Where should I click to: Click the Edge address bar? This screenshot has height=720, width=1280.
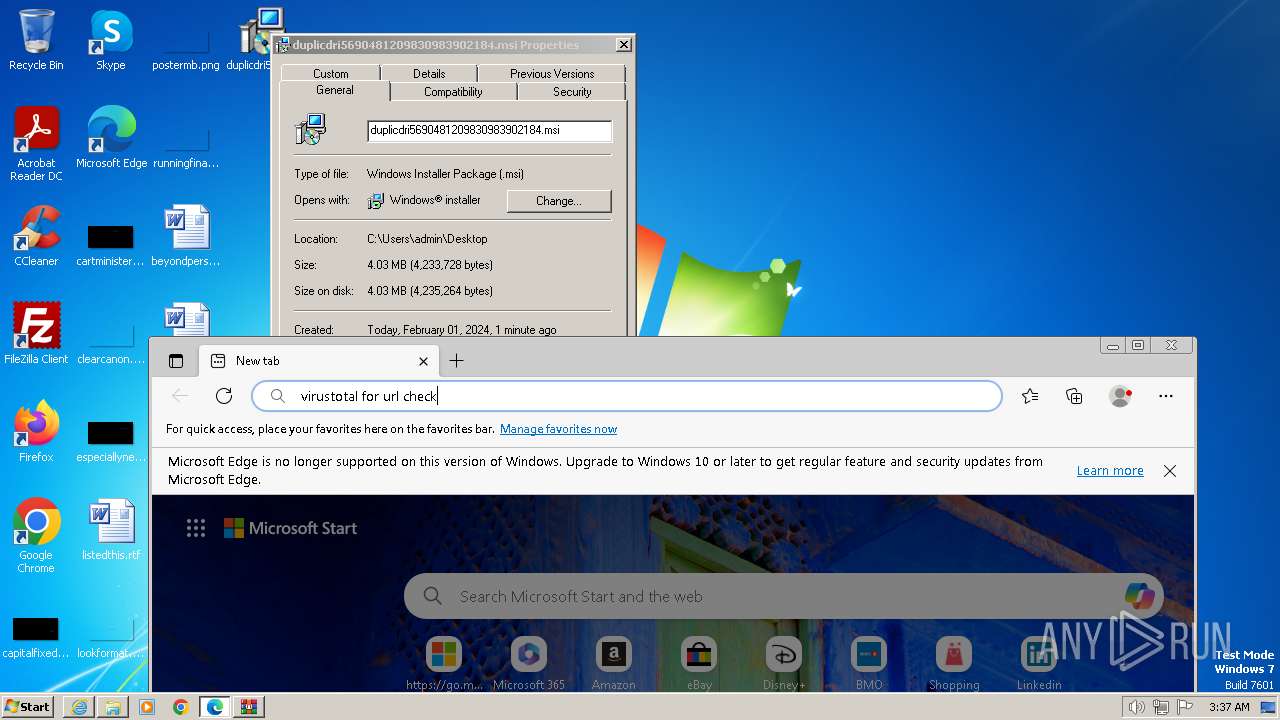tap(627, 396)
